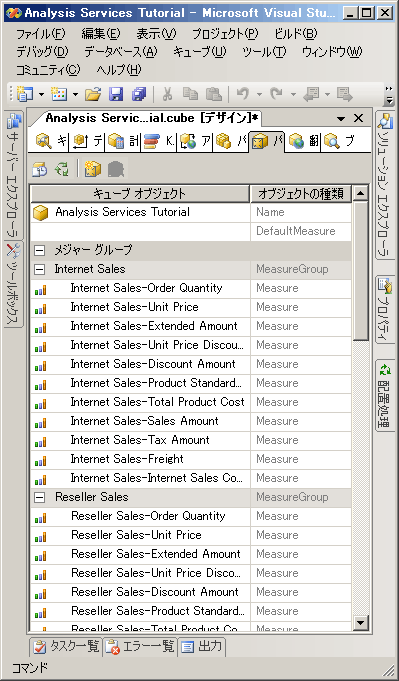Viewport: 399px width, 681px height.
Task: Switch to the KPI tab
Action: [158, 141]
